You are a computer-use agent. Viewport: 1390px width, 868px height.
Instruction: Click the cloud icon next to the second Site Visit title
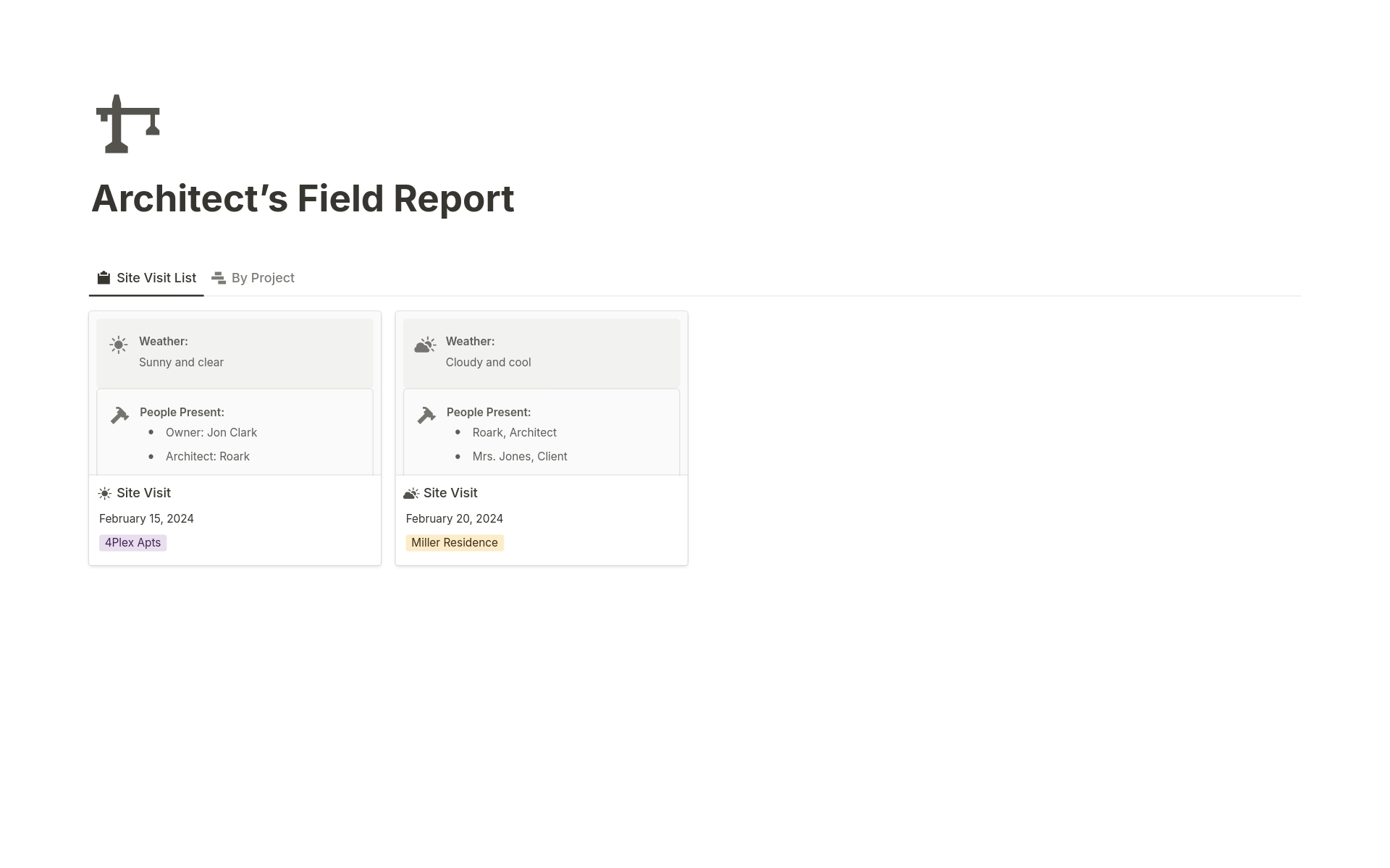pyautogui.click(x=412, y=493)
